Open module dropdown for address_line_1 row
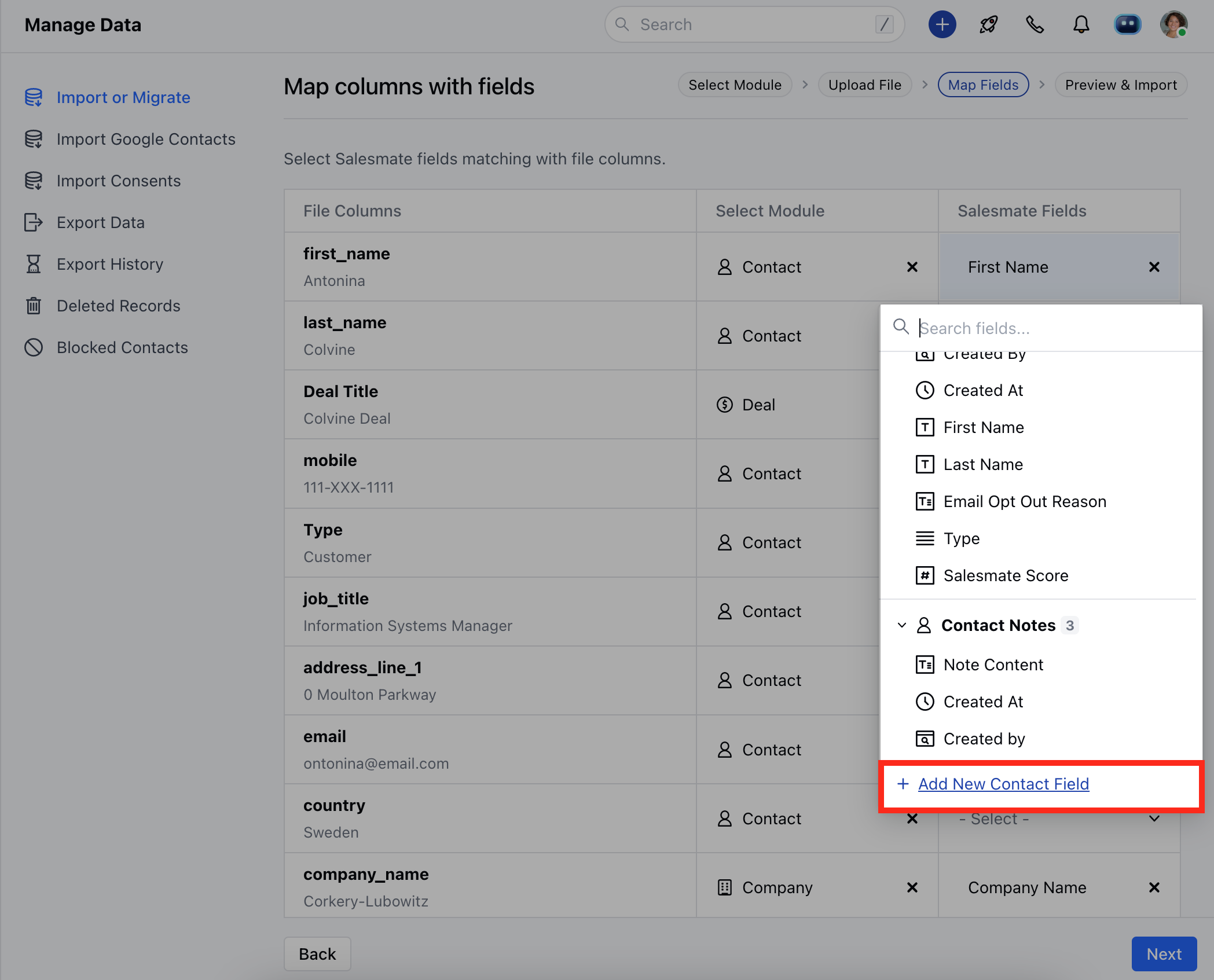 (787, 680)
